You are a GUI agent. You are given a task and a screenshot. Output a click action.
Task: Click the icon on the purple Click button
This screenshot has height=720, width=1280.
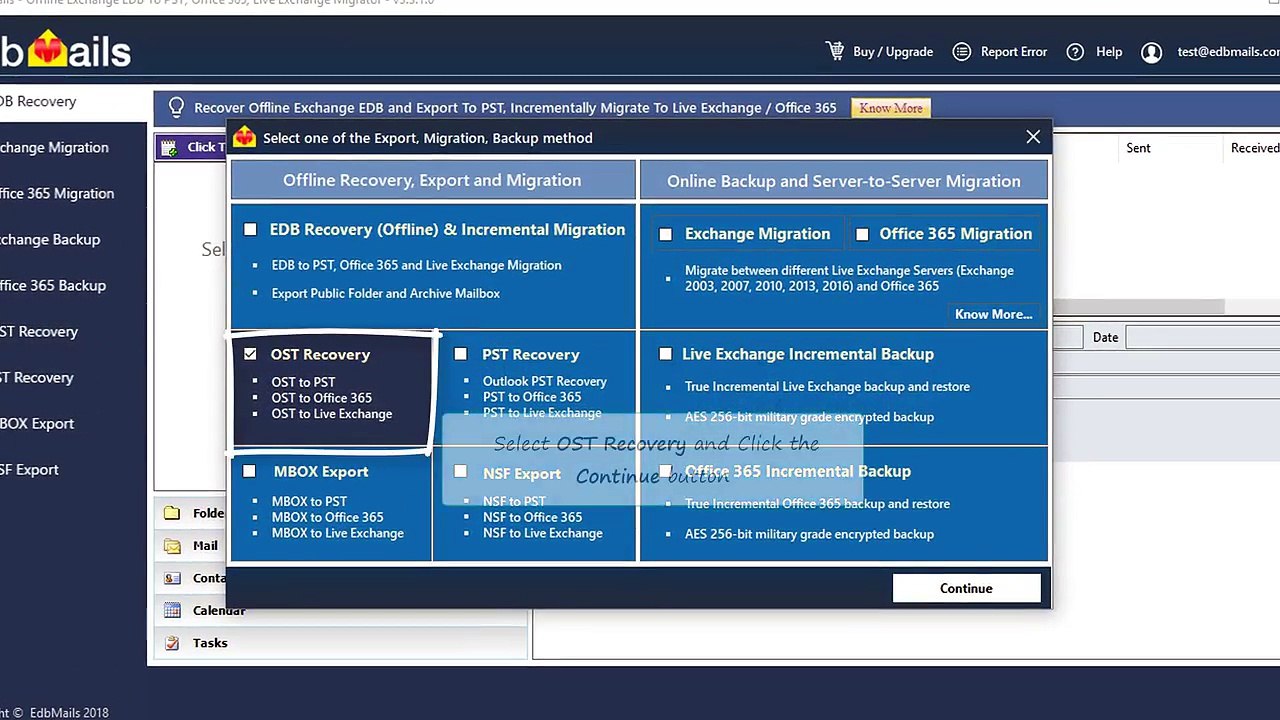point(169,147)
